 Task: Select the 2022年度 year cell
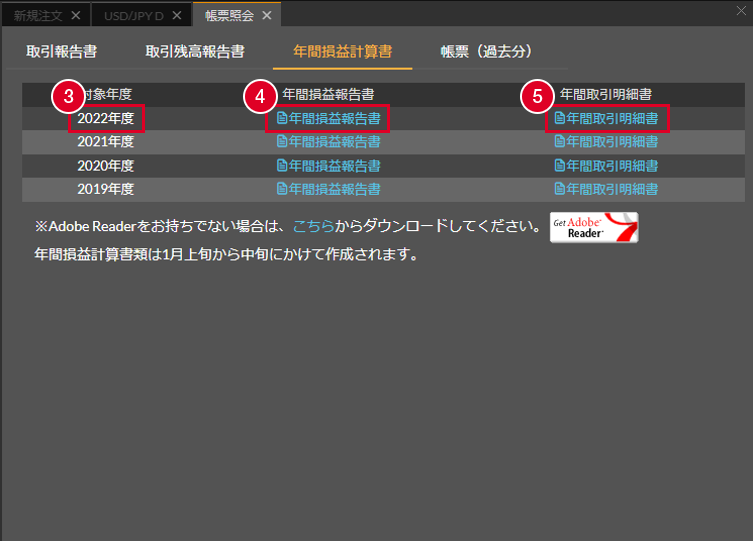106,118
